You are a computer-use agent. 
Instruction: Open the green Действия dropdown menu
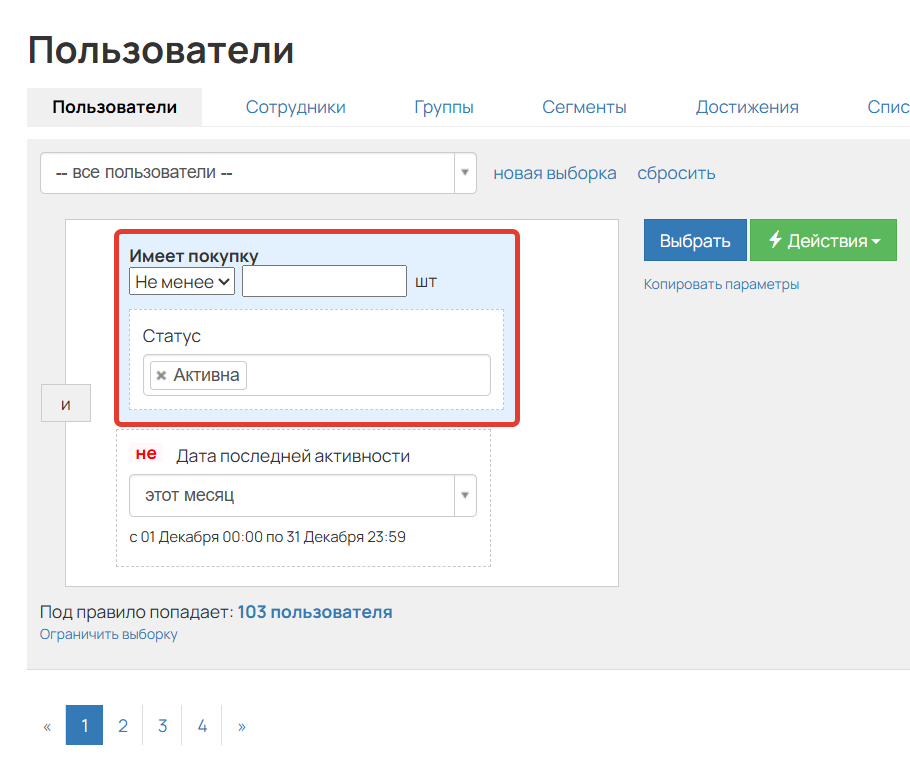tap(823, 240)
